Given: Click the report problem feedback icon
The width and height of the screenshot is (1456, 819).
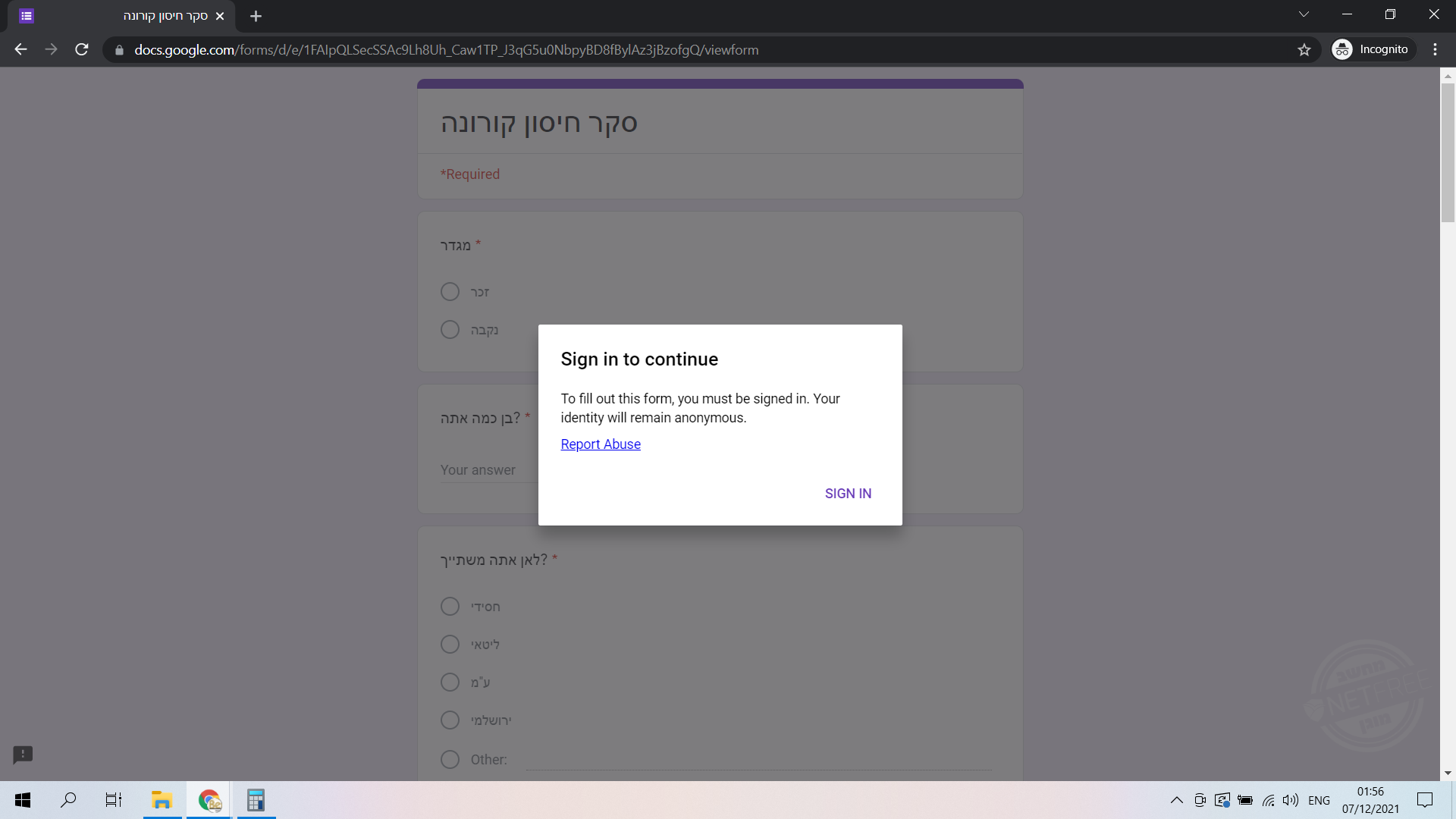Looking at the screenshot, I should tap(23, 754).
